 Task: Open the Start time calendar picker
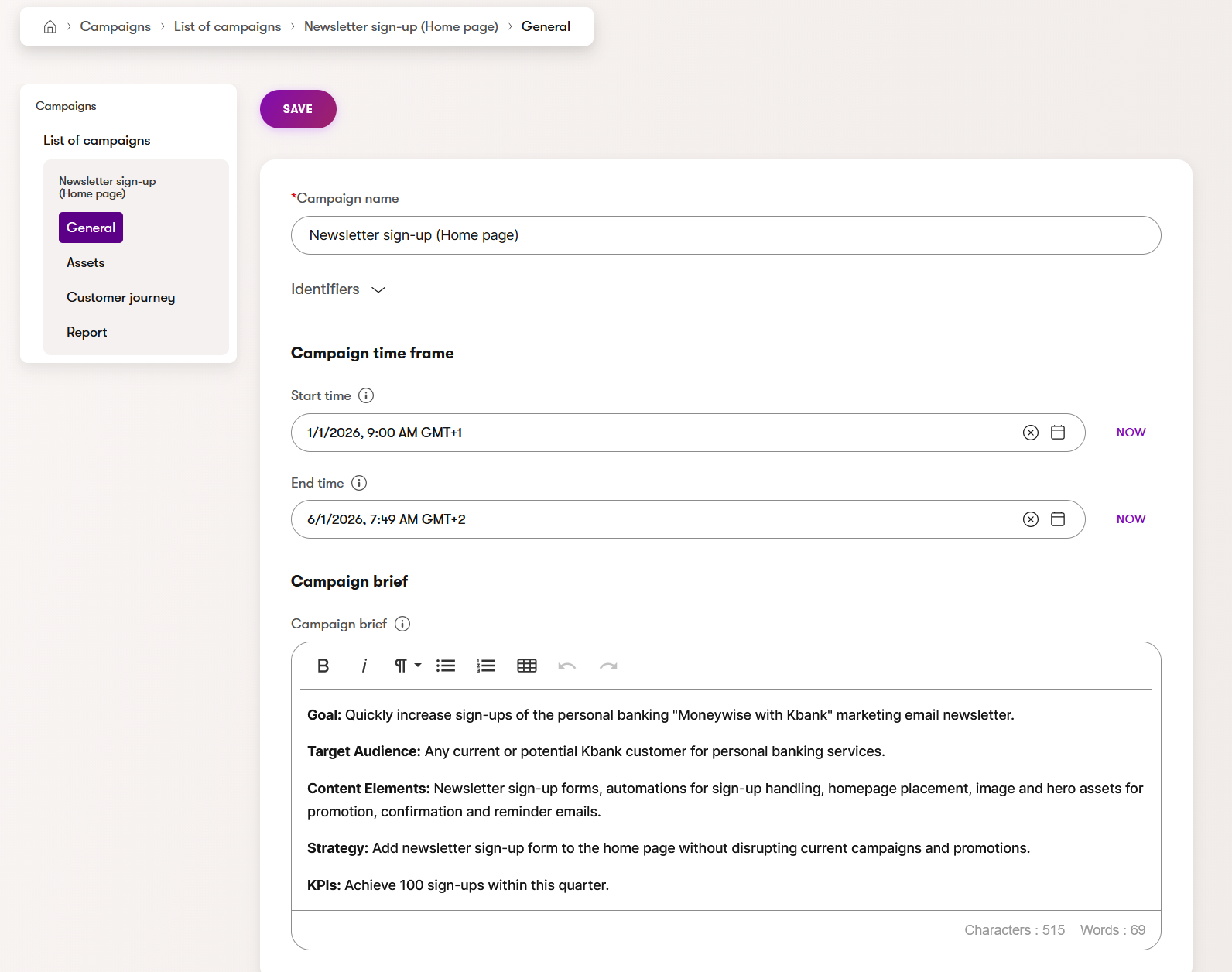point(1058,433)
